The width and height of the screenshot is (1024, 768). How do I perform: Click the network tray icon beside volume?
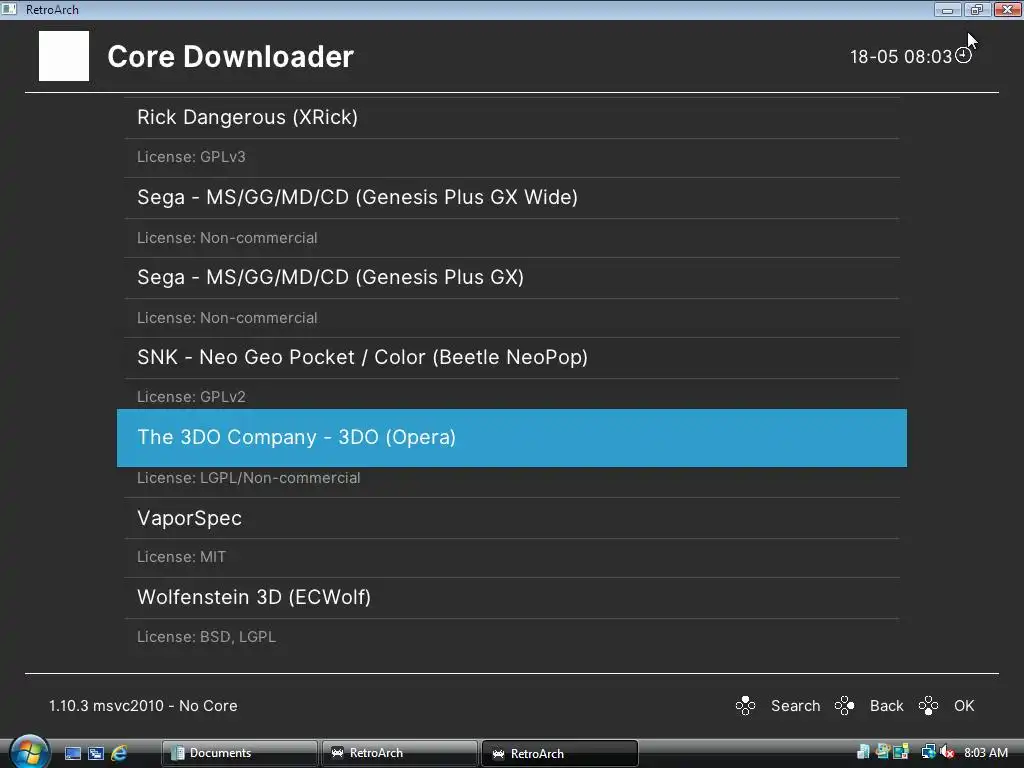coord(927,752)
